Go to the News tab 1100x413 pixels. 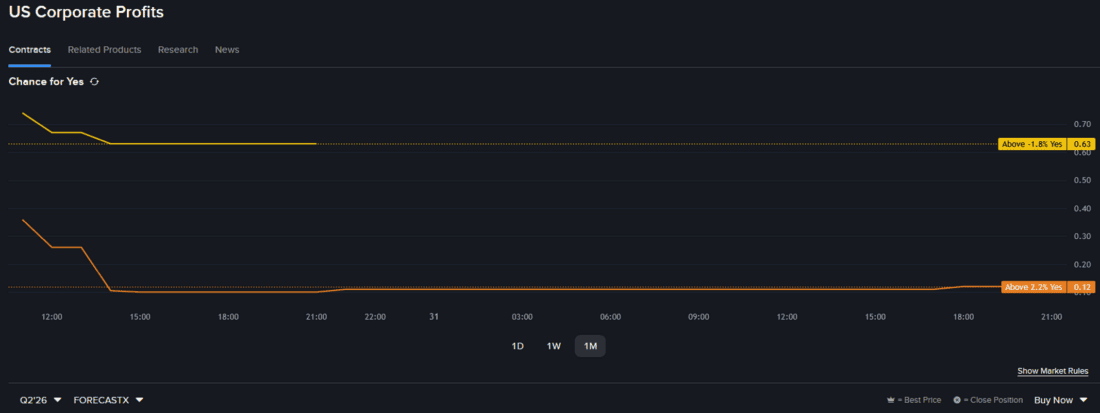point(227,50)
